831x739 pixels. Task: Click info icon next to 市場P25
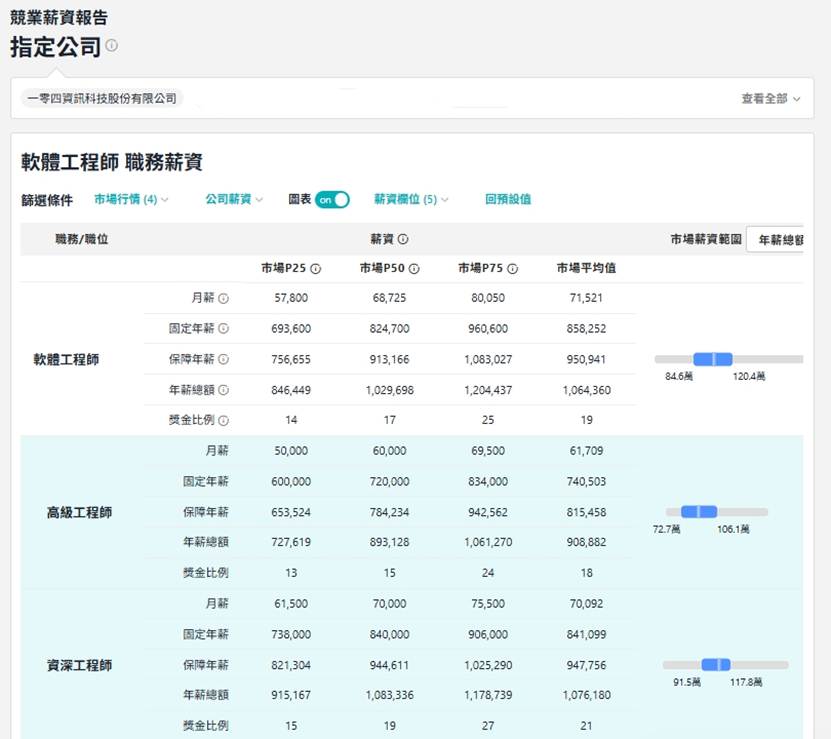tap(316, 268)
